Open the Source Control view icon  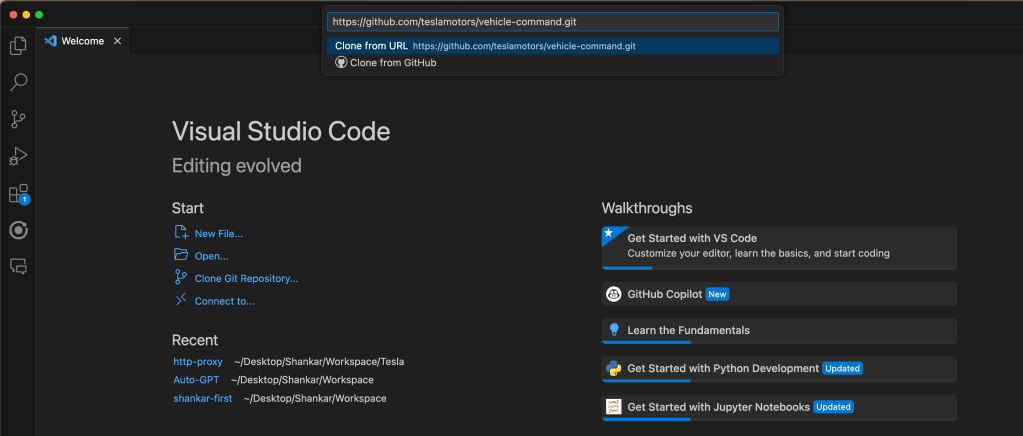(18, 119)
